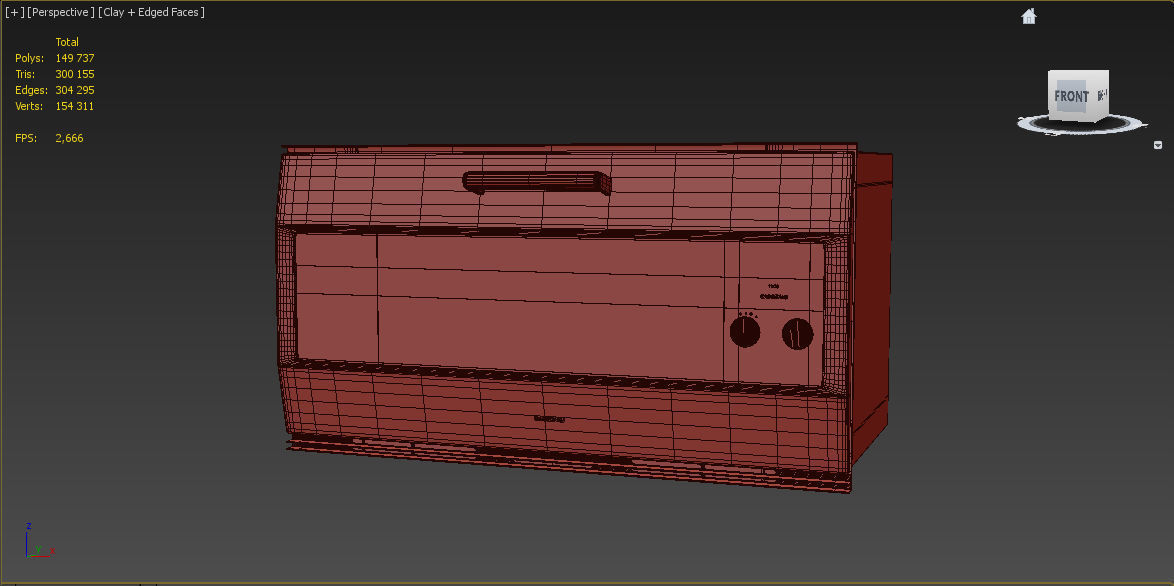Select the left control knob on the oven model
Viewport: 1174px width, 586px height.
[745, 332]
